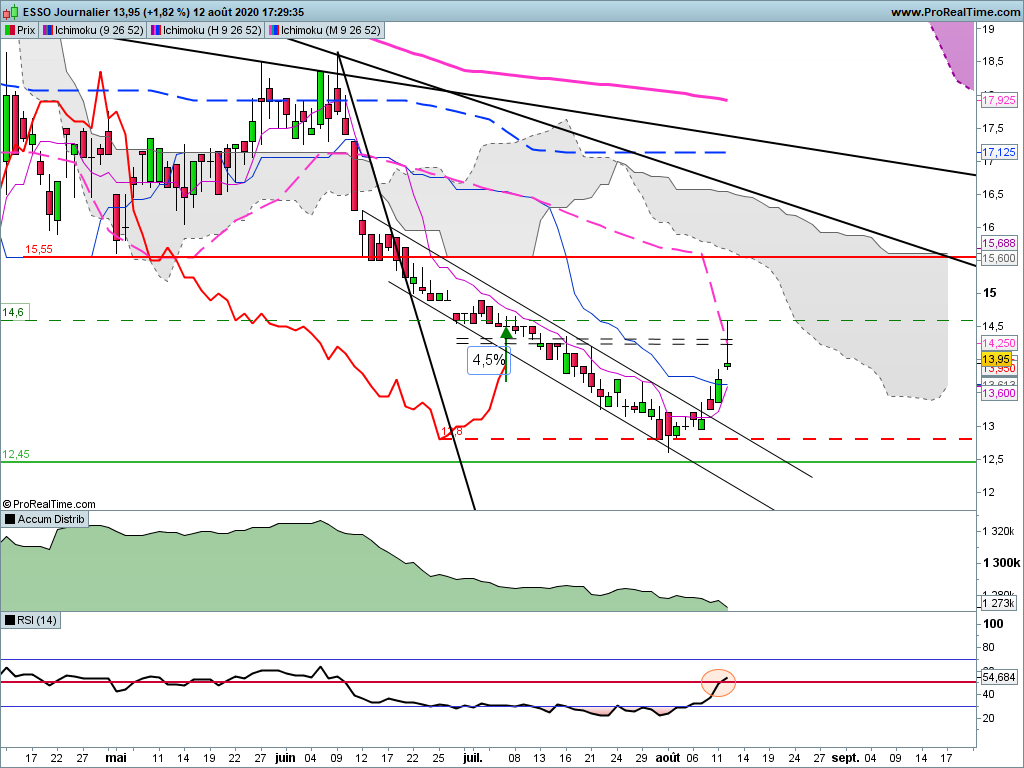Click the yellow 13,95 current price tag
This screenshot has width=1024, height=768.
click(997, 359)
